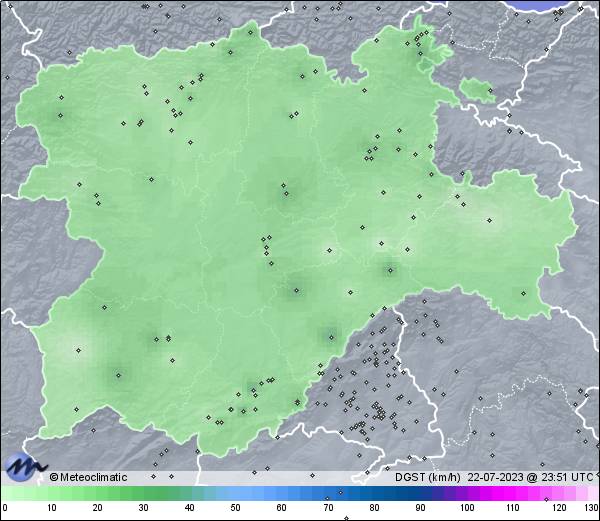
Task: Click the ©Meteoclimatic copyright text
Action: click(x=88, y=477)
